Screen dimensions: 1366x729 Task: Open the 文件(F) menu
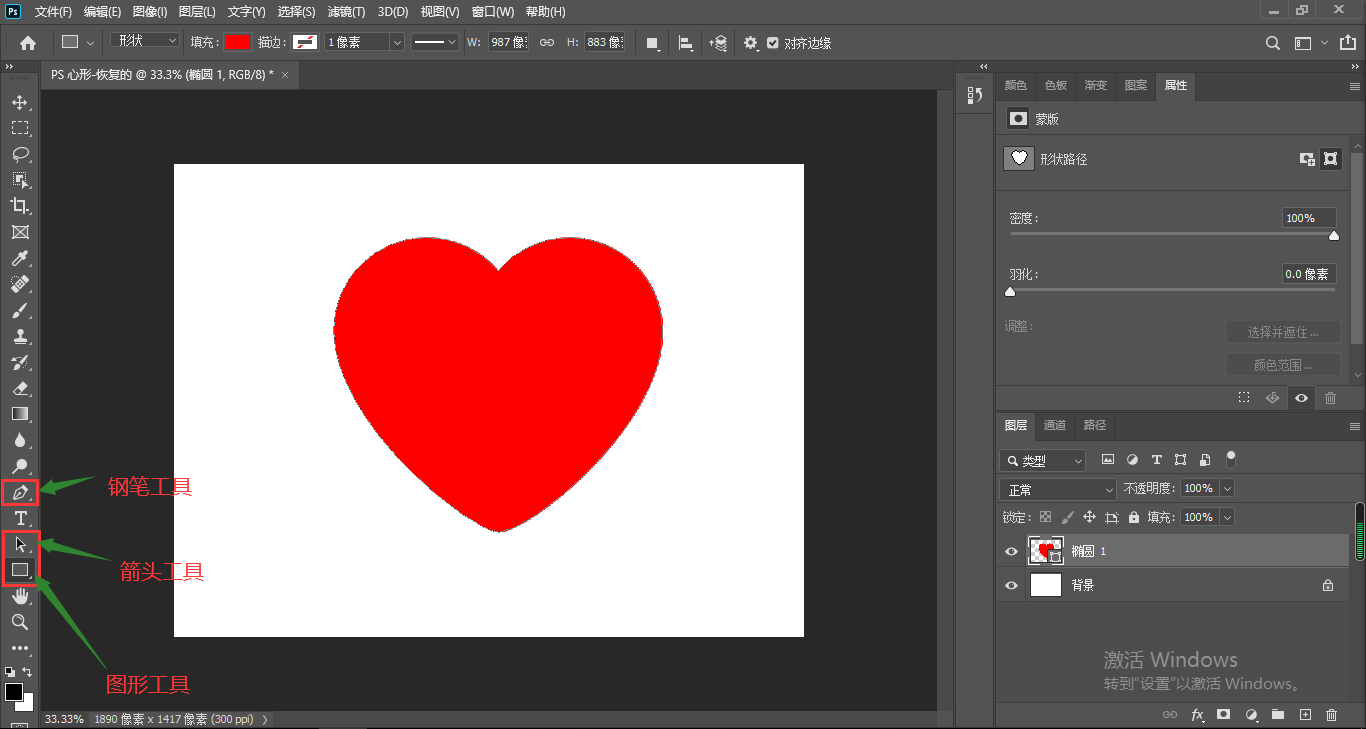(x=53, y=12)
